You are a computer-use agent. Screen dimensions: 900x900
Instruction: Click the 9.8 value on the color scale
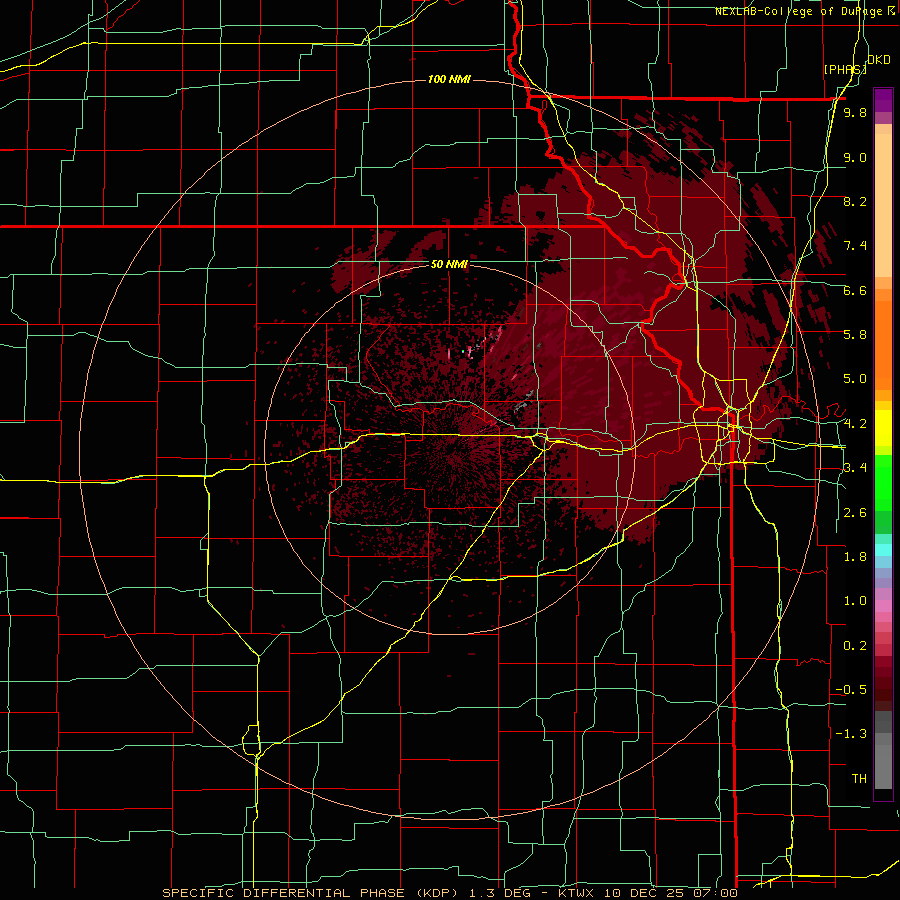tap(855, 112)
